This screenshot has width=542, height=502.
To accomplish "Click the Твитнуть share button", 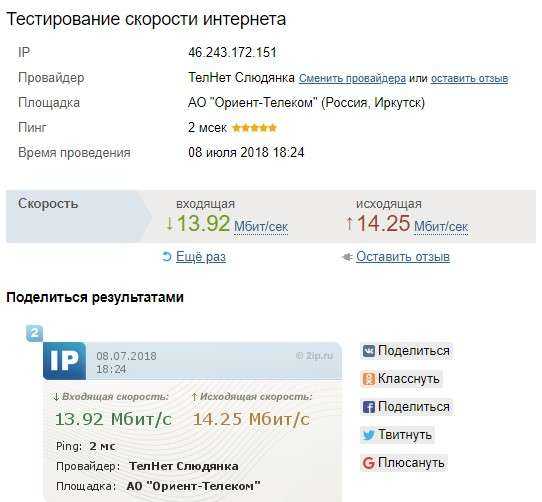I will pyautogui.click(x=397, y=435).
